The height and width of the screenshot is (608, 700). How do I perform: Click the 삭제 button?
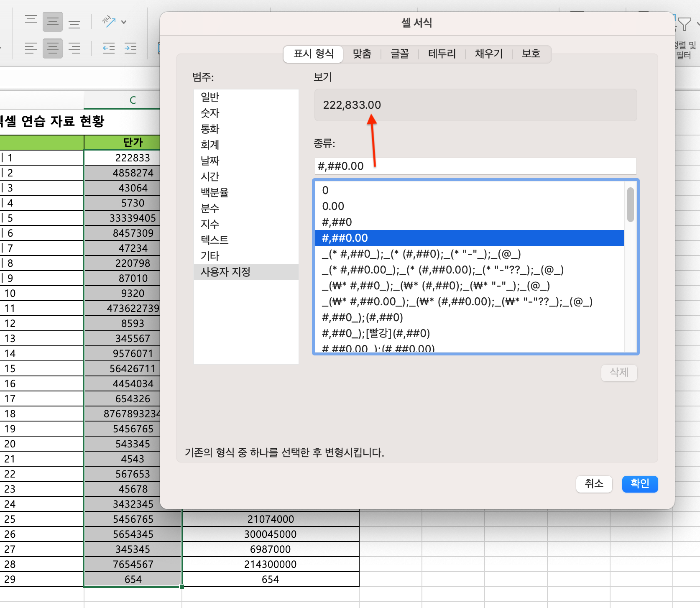click(619, 372)
